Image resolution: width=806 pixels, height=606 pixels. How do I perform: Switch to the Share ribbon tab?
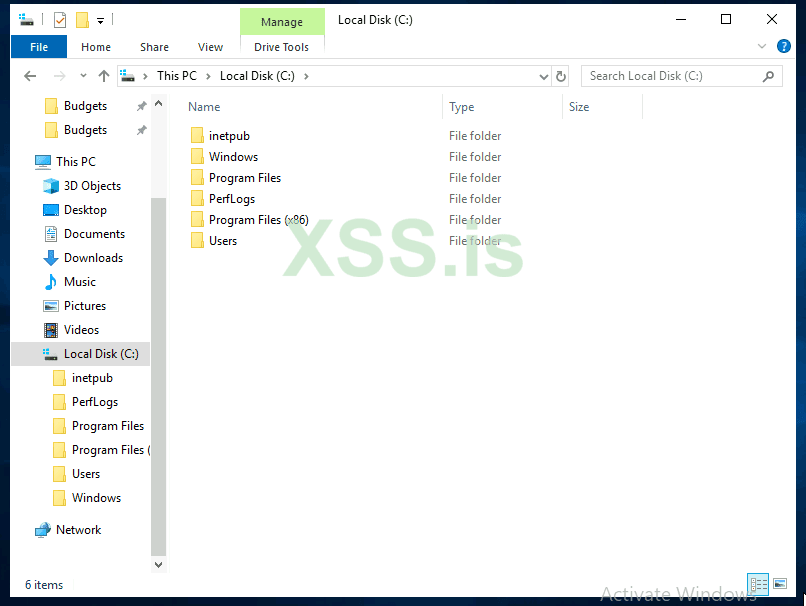tap(154, 47)
